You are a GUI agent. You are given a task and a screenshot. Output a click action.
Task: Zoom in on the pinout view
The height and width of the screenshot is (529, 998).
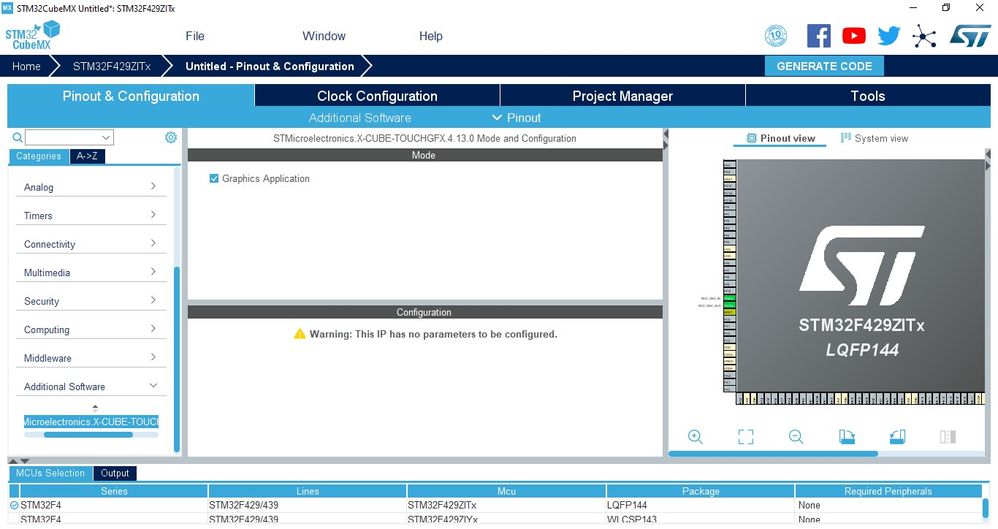coord(695,437)
